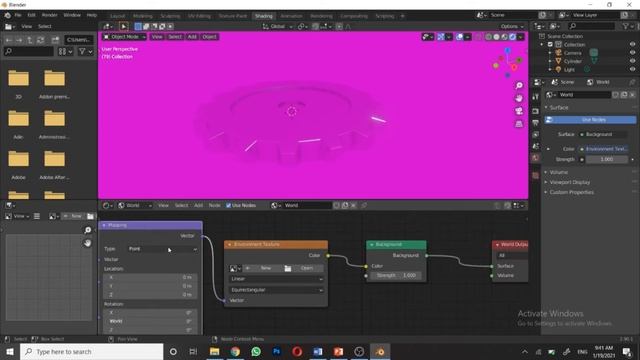640x360 pixels.
Task: Open World Output All target dropdown
Action: click(x=512, y=256)
